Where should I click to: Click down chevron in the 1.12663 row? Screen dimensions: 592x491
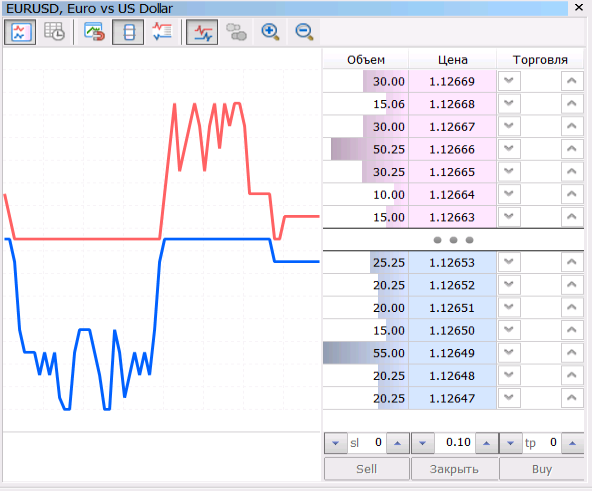pyautogui.click(x=509, y=217)
